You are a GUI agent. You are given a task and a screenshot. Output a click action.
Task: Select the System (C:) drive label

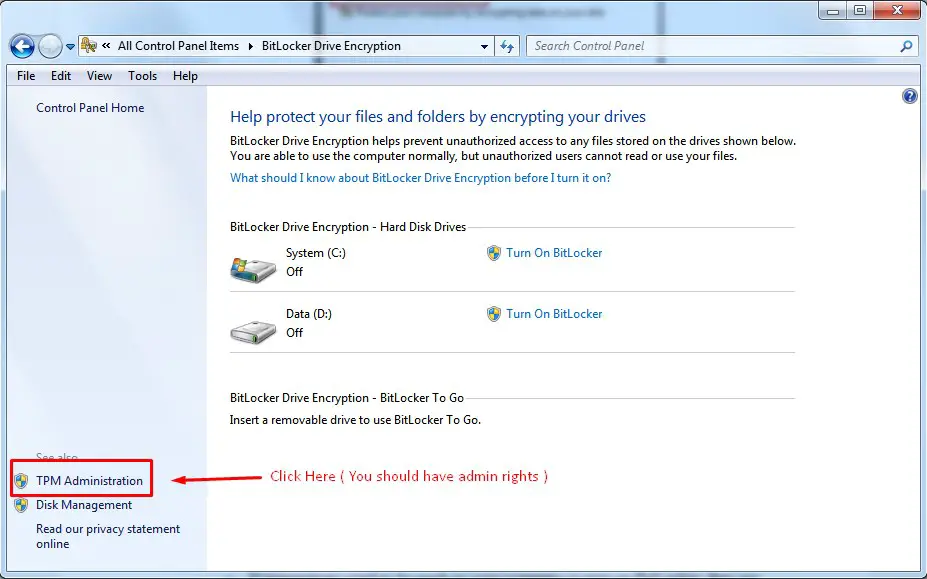coord(316,253)
